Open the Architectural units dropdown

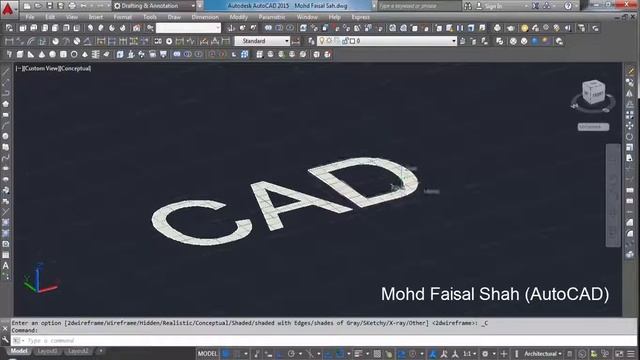pos(543,354)
